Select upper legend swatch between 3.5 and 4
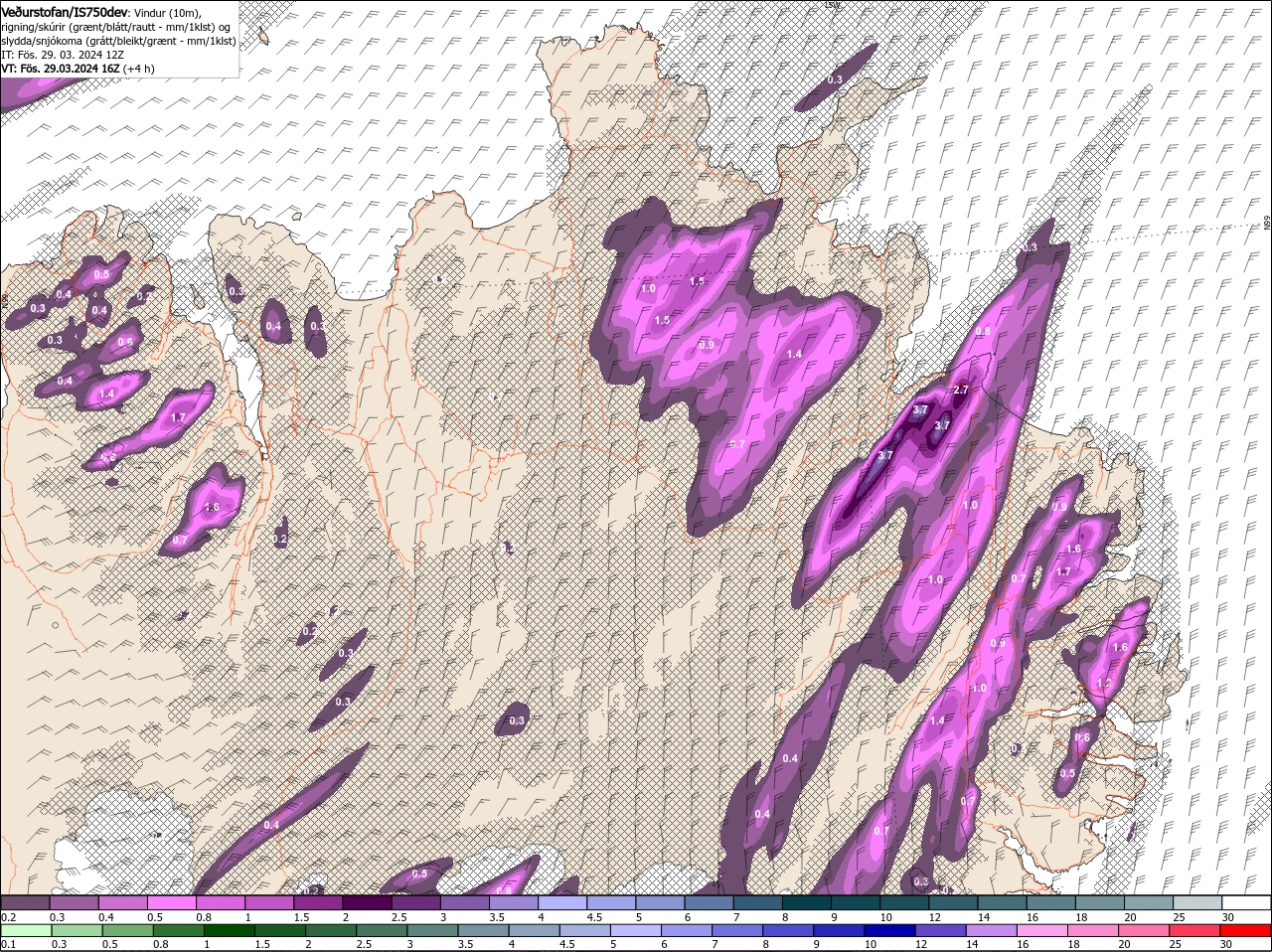This screenshot has height=952, width=1272. point(512,902)
